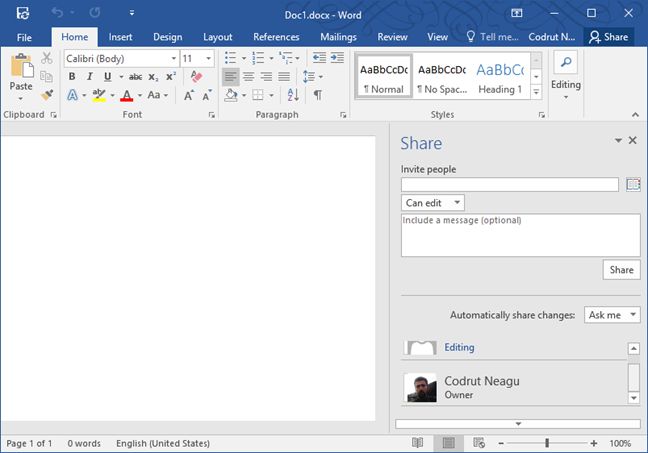Apply Superscript formatting

tap(171, 77)
